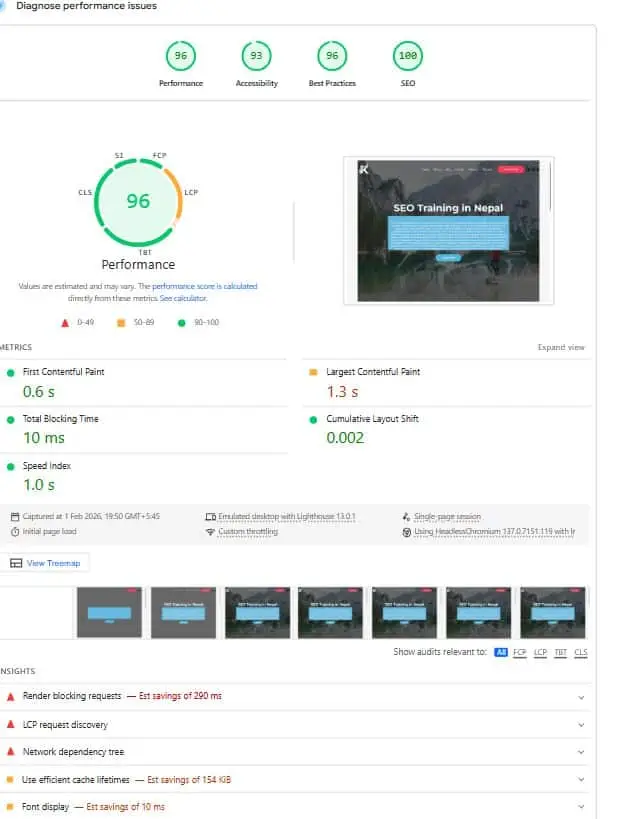The image size is (623, 819).
Task: Click the Single page session text
Action: [x=448, y=517]
